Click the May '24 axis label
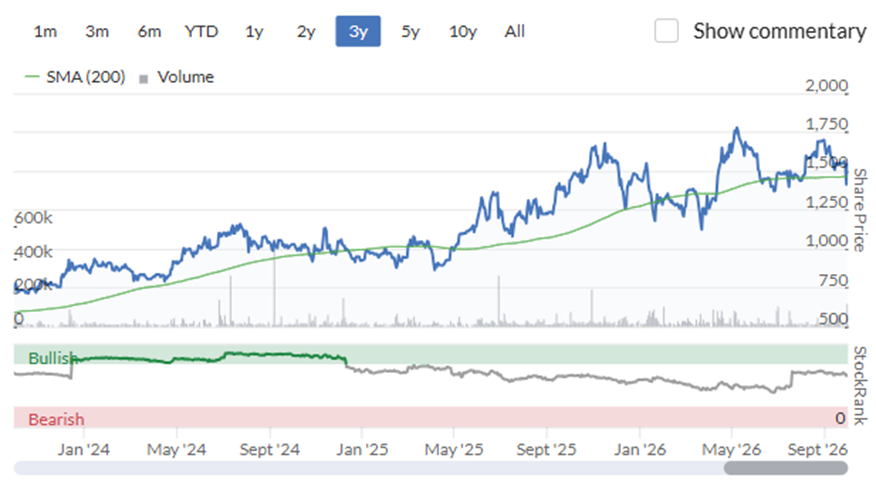 (x=177, y=449)
